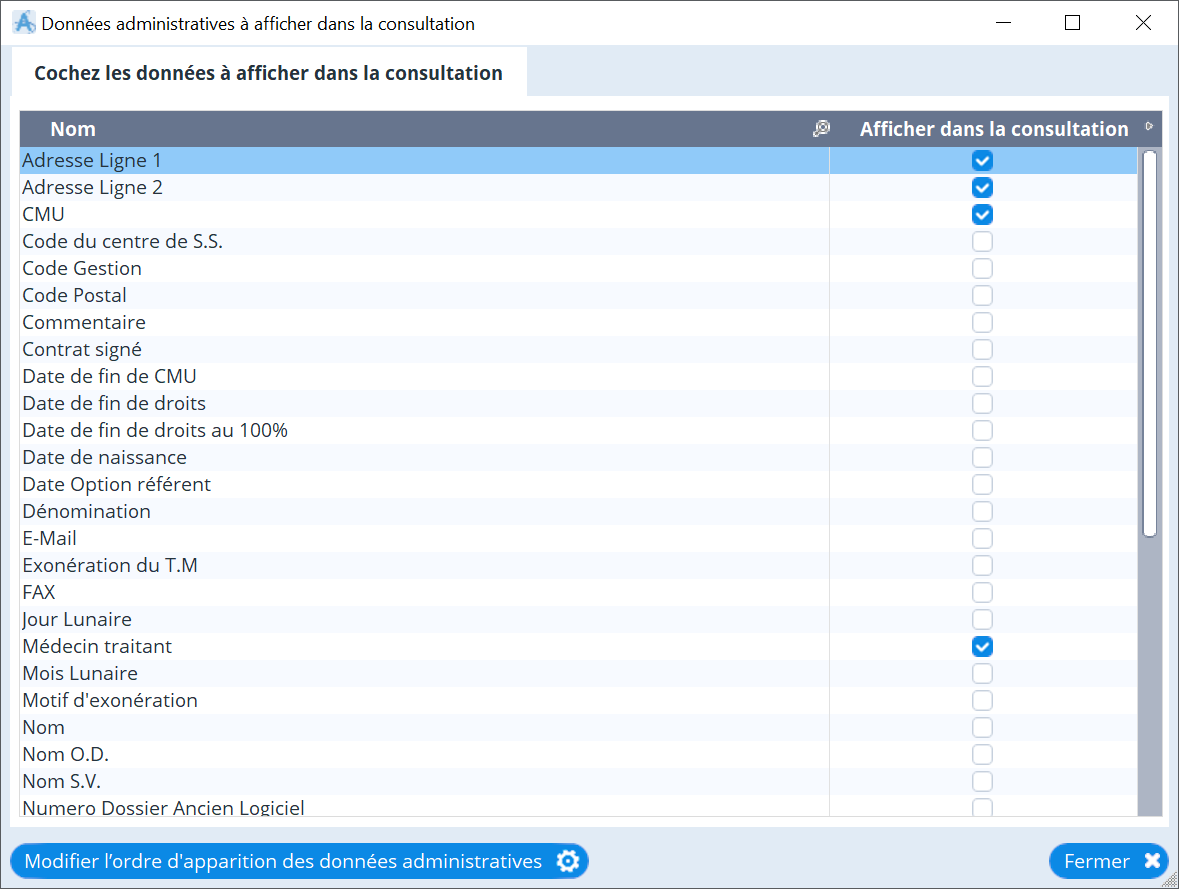Viewport: 1179px width, 889px height.
Task: Click the gear icon on Modifier l'ordre button
Action: 568,861
